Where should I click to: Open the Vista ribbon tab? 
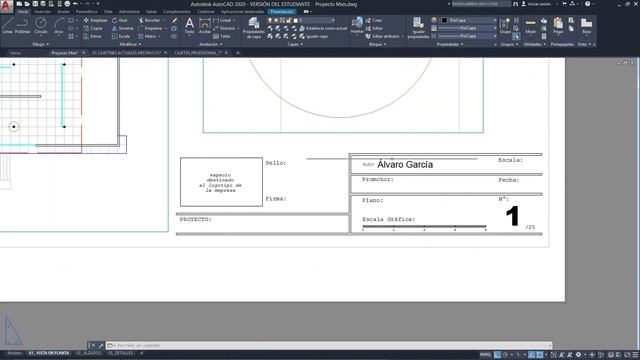(108, 11)
